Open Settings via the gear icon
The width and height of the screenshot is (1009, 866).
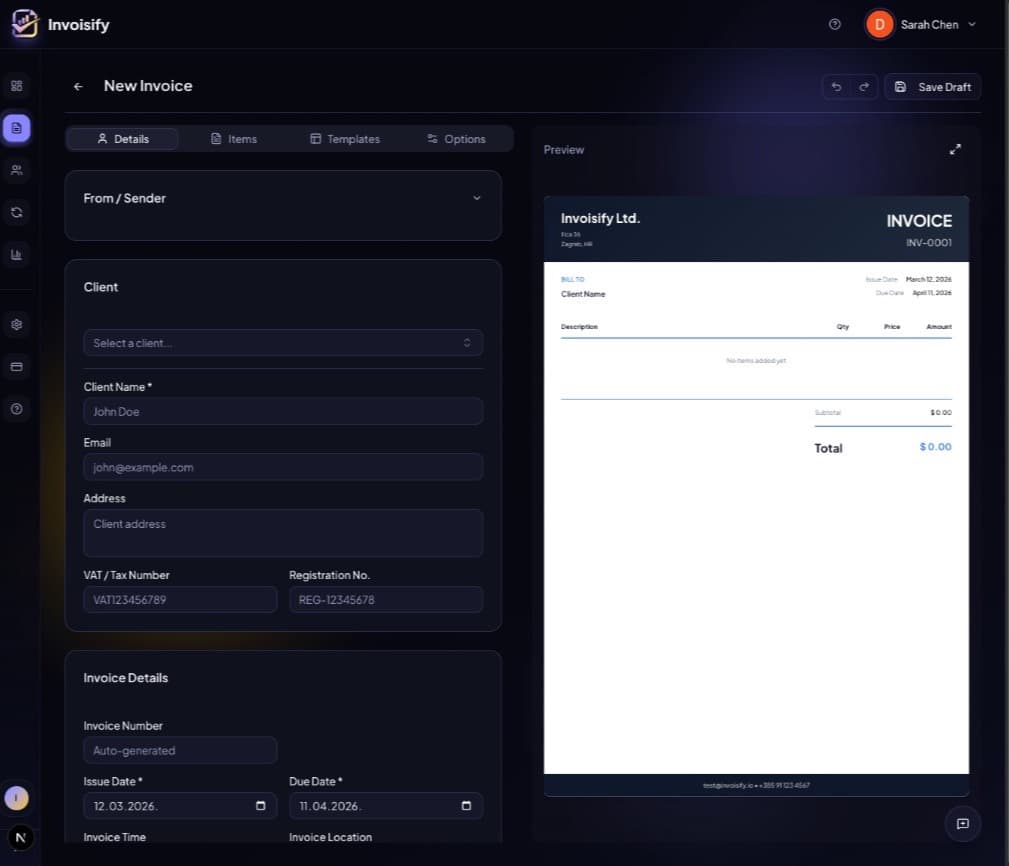click(16, 324)
